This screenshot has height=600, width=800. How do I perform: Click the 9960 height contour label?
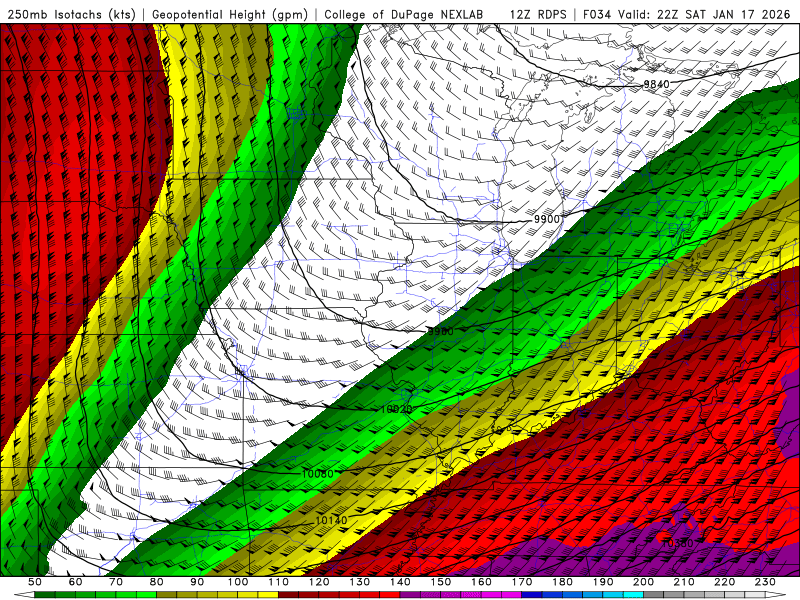coord(440,332)
